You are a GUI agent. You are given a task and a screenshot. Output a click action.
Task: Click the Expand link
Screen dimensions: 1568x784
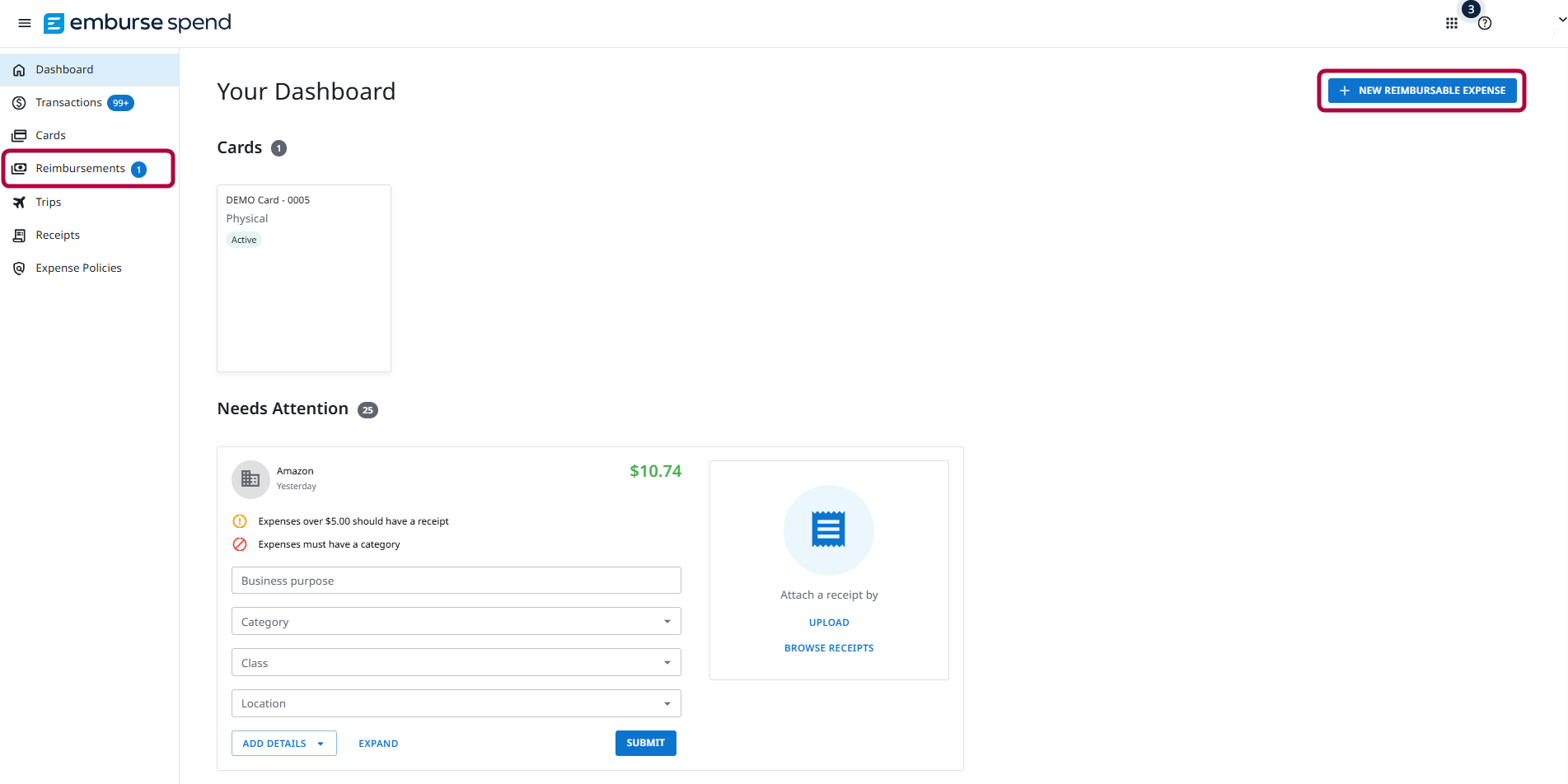coord(378,744)
